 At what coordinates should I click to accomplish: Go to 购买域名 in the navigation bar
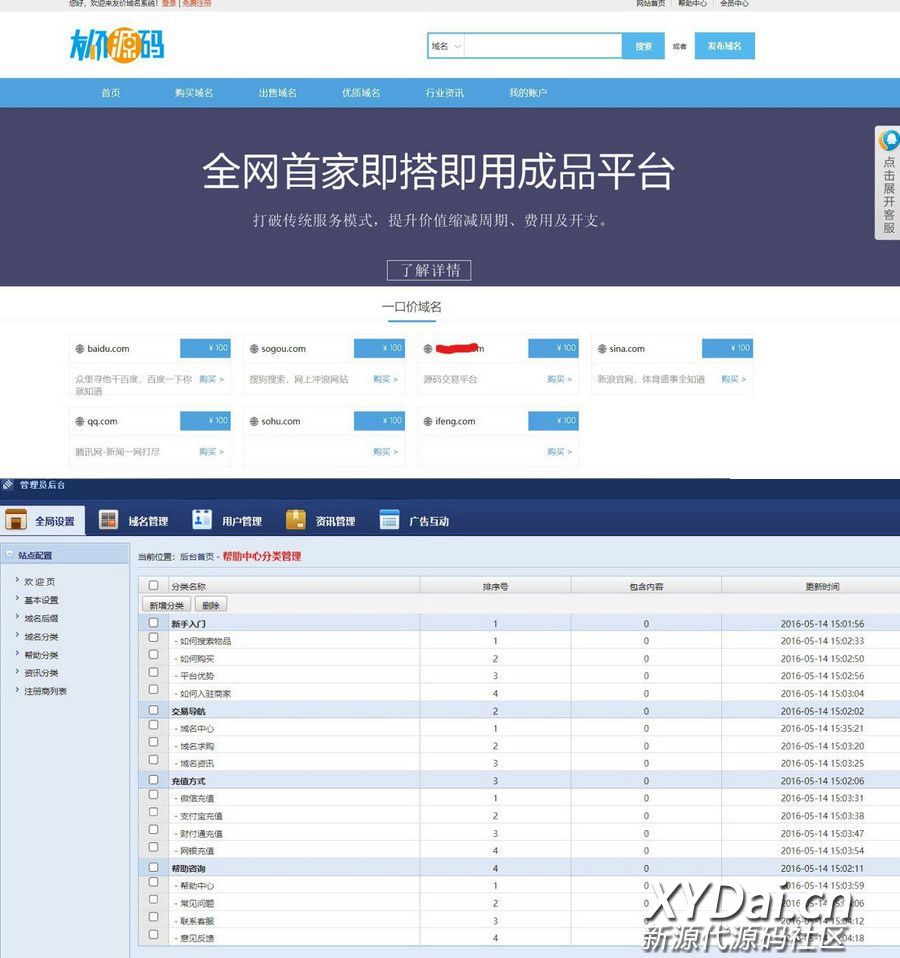(194, 93)
